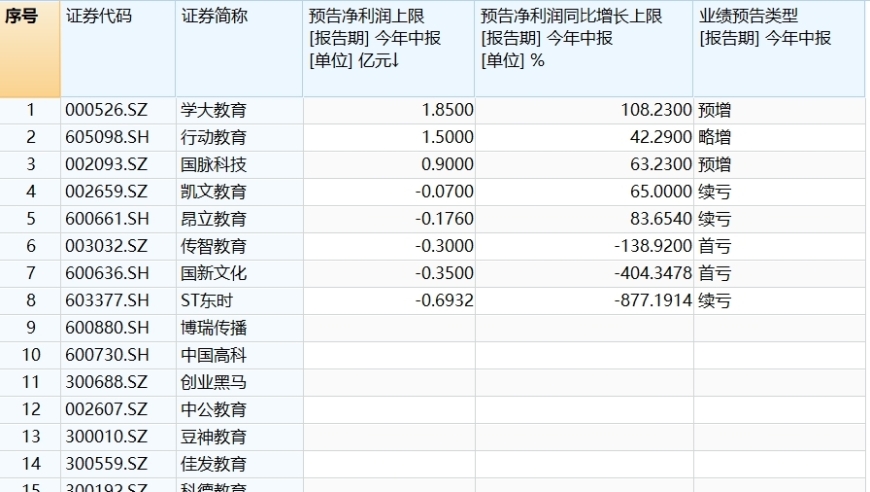The height and width of the screenshot is (492, 870).
Task: Select row number 14
Action: pyautogui.click(x=31, y=463)
